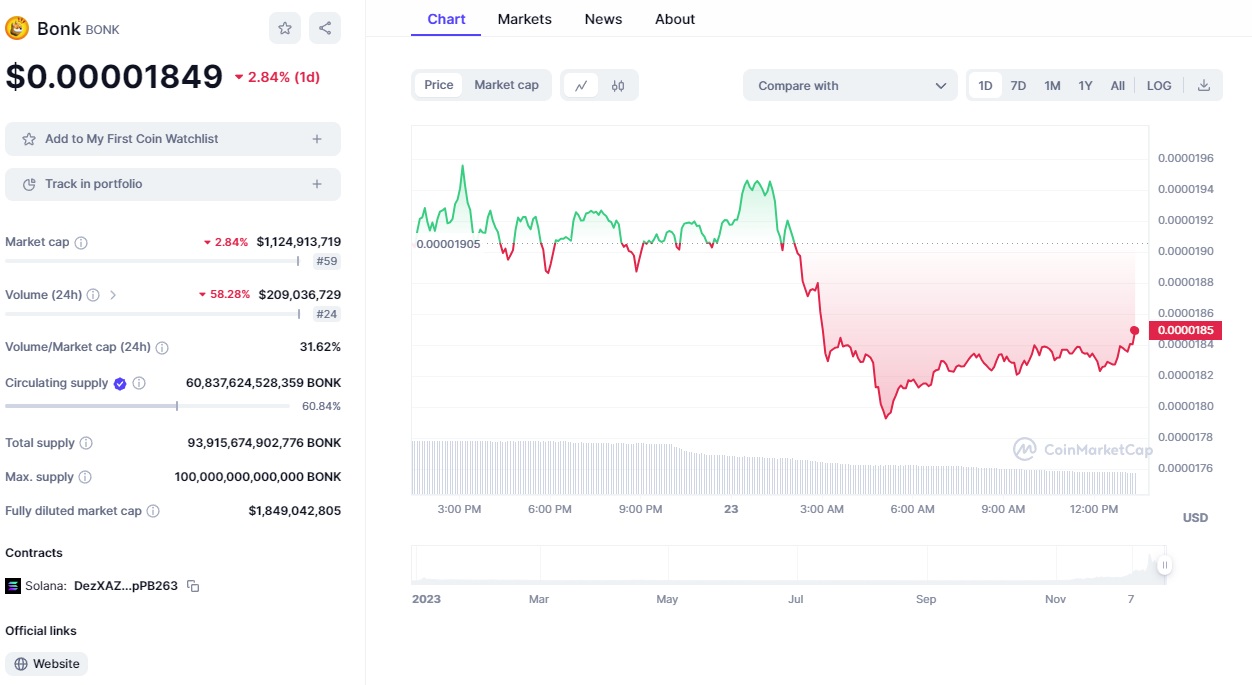The height and width of the screenshot is (685, 1252).
Task: Open the About tab
Action: point(675,19)
